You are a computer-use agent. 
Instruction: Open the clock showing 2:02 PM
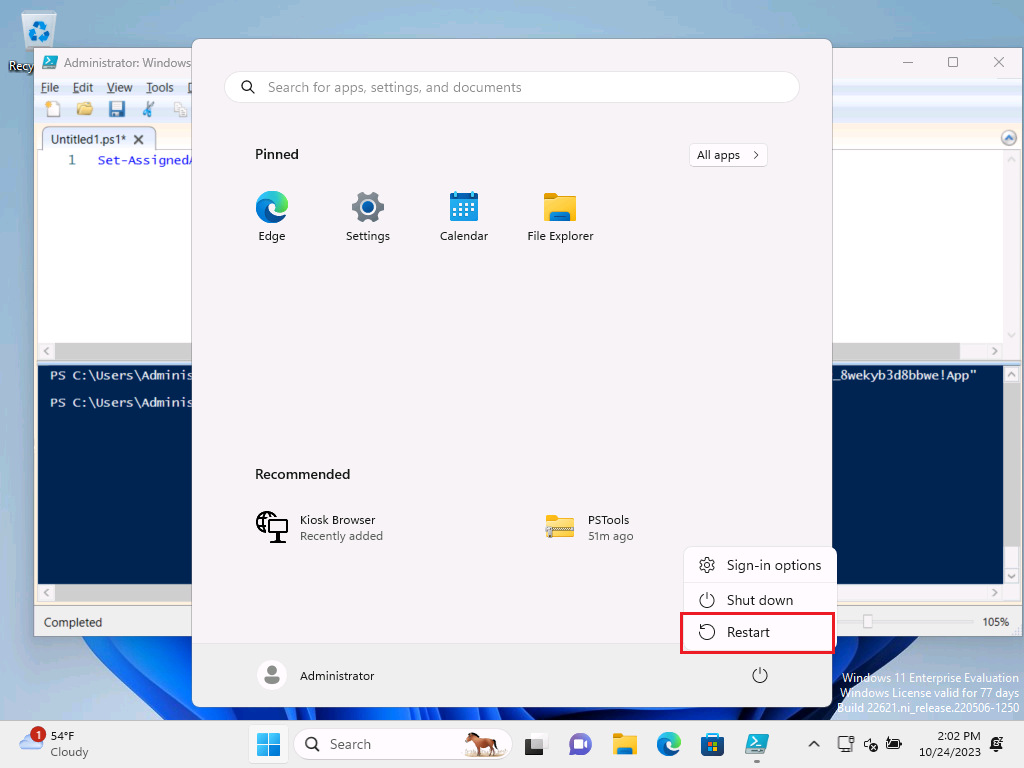950,744
